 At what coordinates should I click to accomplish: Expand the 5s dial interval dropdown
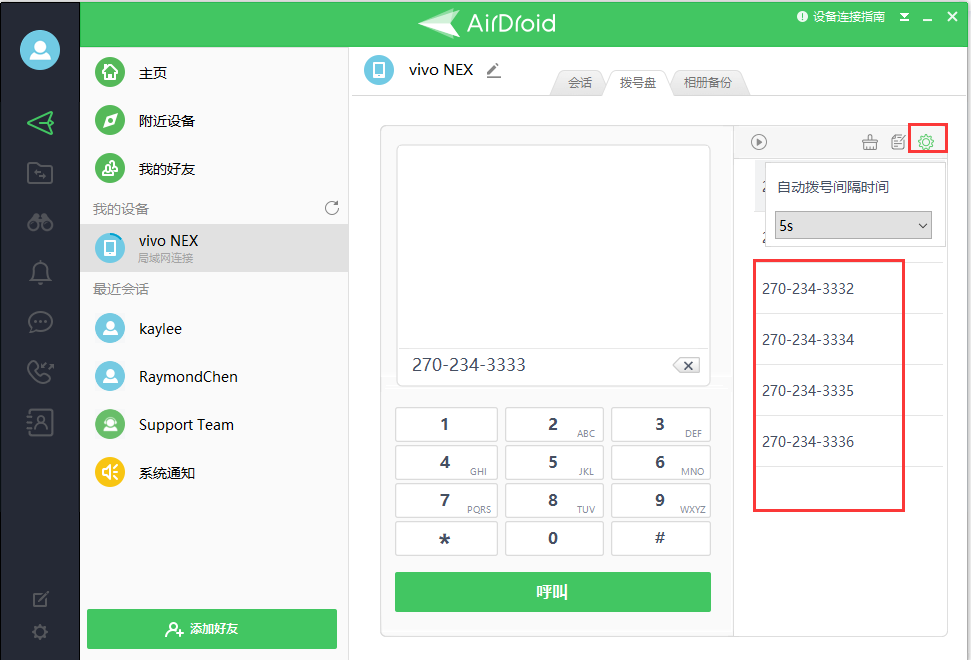pos(853,225)
